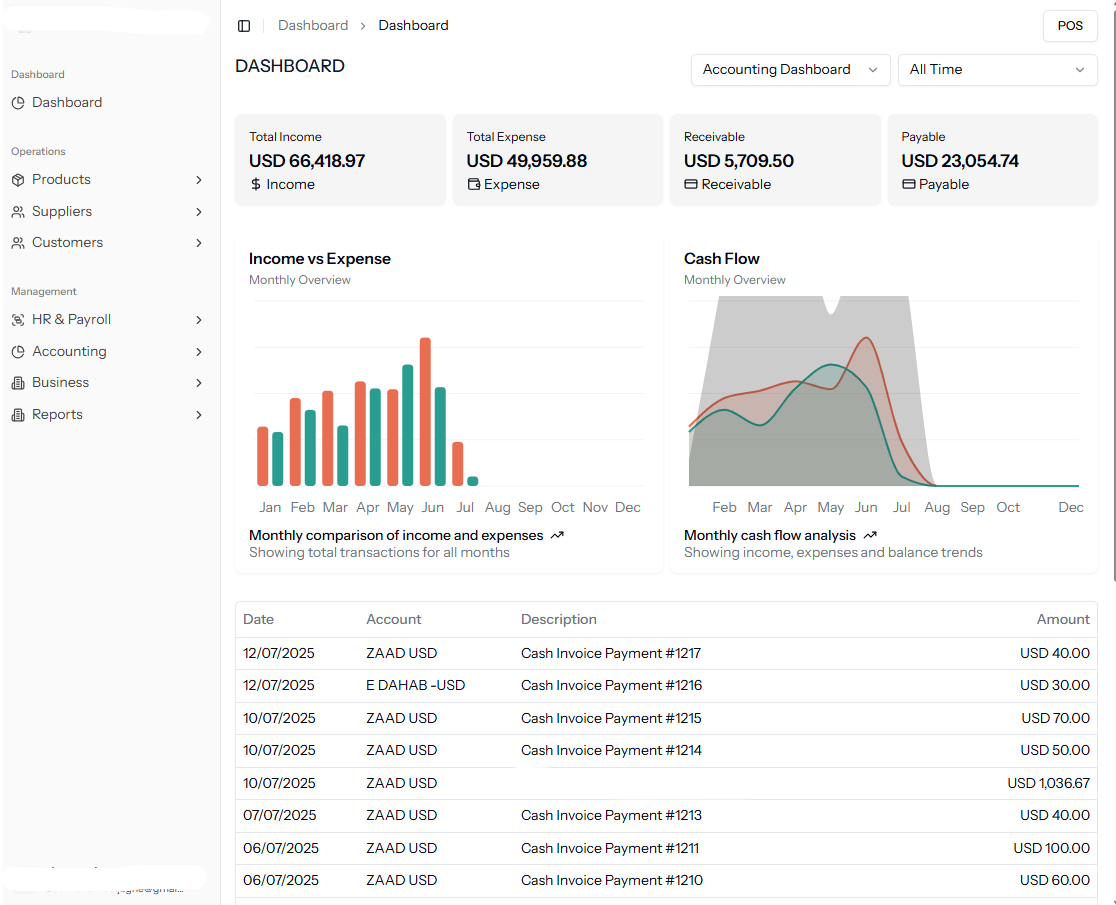Expand the HR & Payroll submenu chevron
This screenshot has height=905, width=1116.
coord(199,320)
